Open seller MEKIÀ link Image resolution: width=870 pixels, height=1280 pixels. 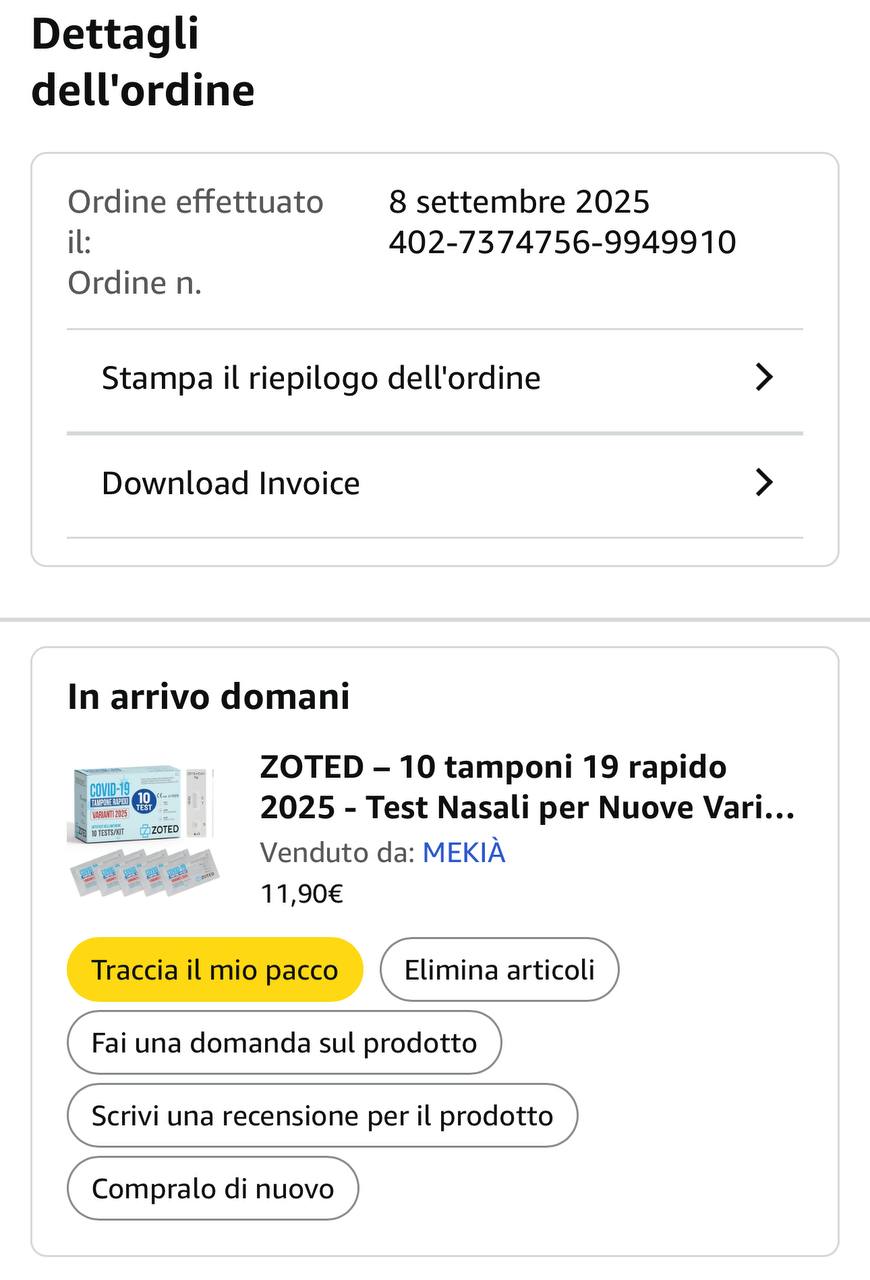(464, 852)
